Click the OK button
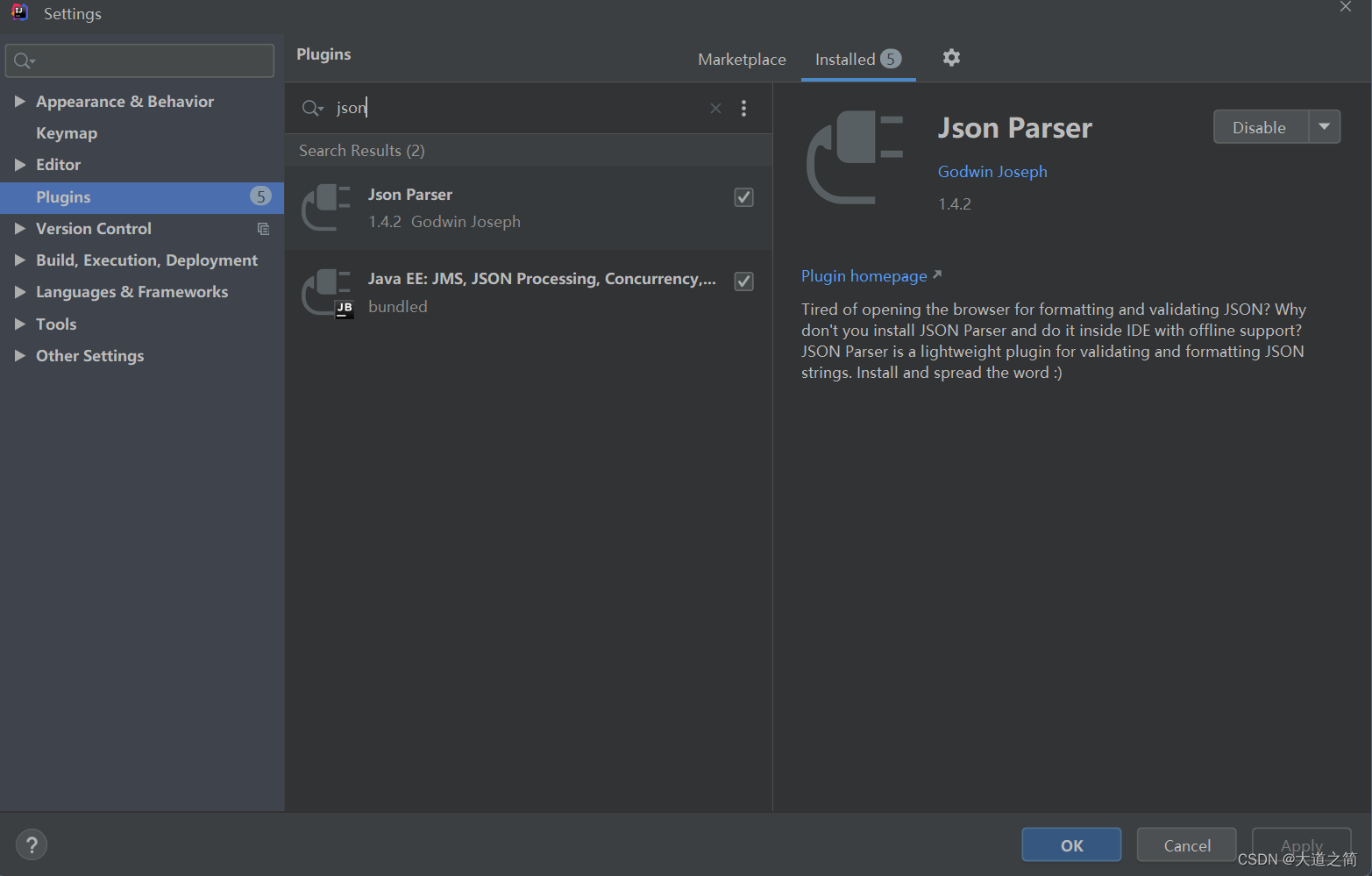 point(1071,845)
